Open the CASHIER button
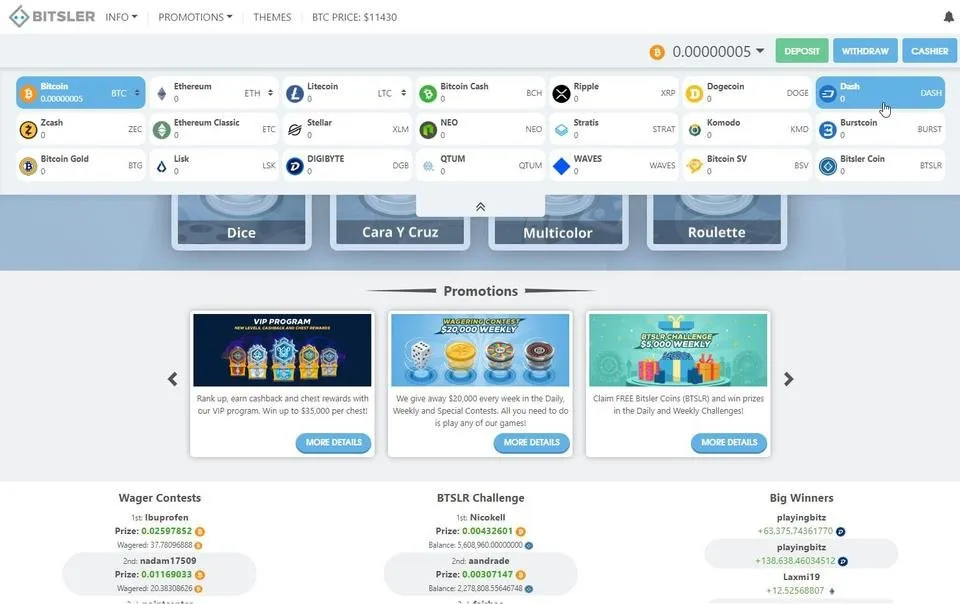Image resolution: width=960 pixels, height=604 pixels. 929,51
